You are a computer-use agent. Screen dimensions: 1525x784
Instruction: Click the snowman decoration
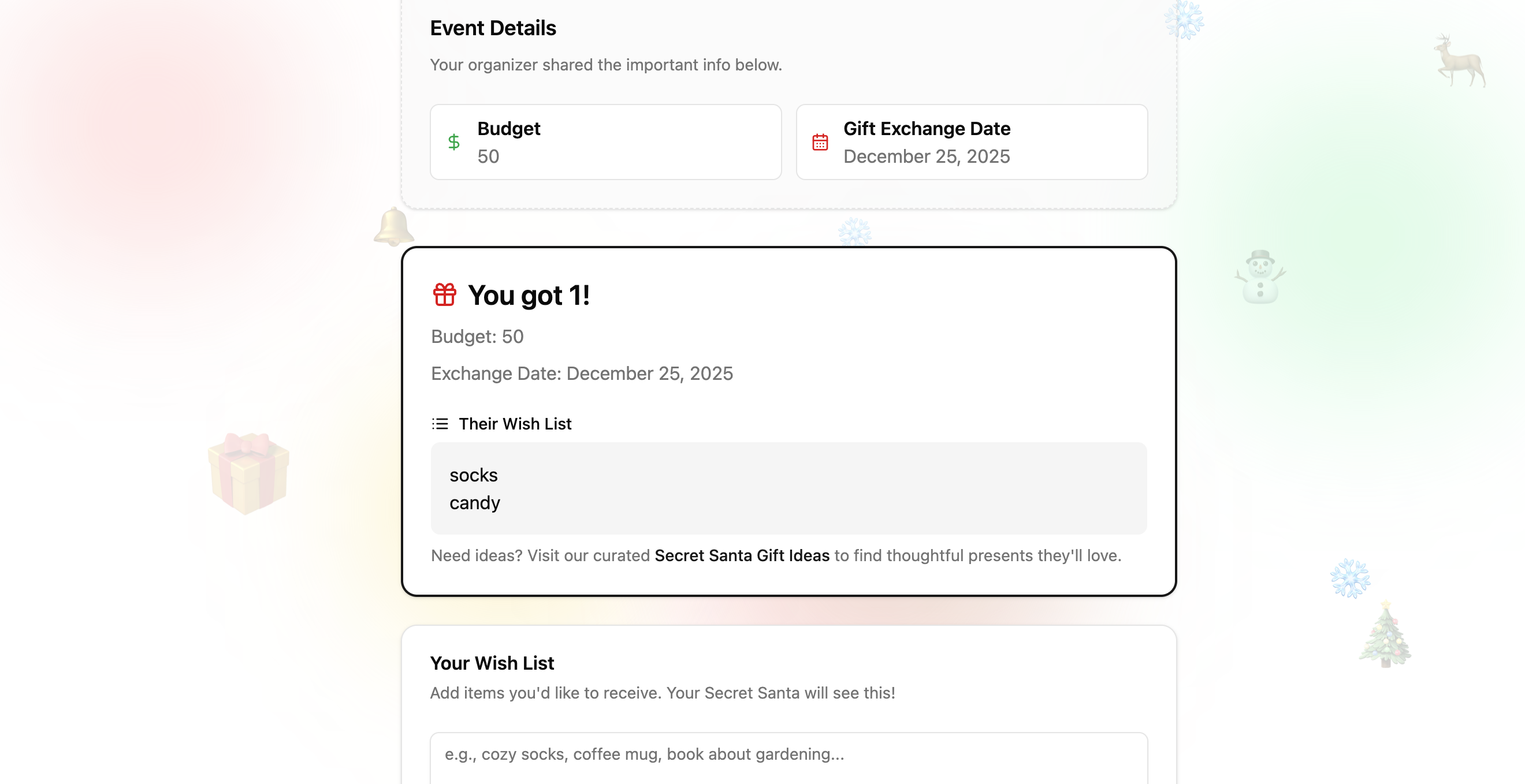click(x=1260, y=277)
